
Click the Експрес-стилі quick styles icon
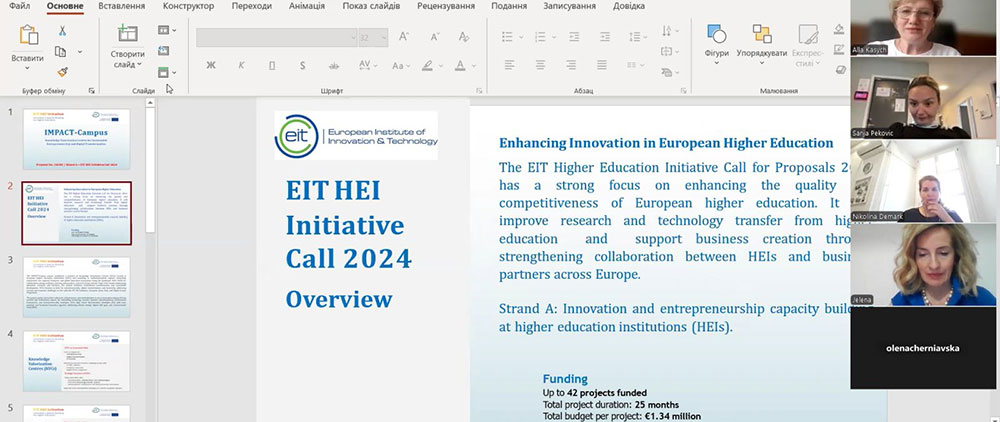coord(808,34)
